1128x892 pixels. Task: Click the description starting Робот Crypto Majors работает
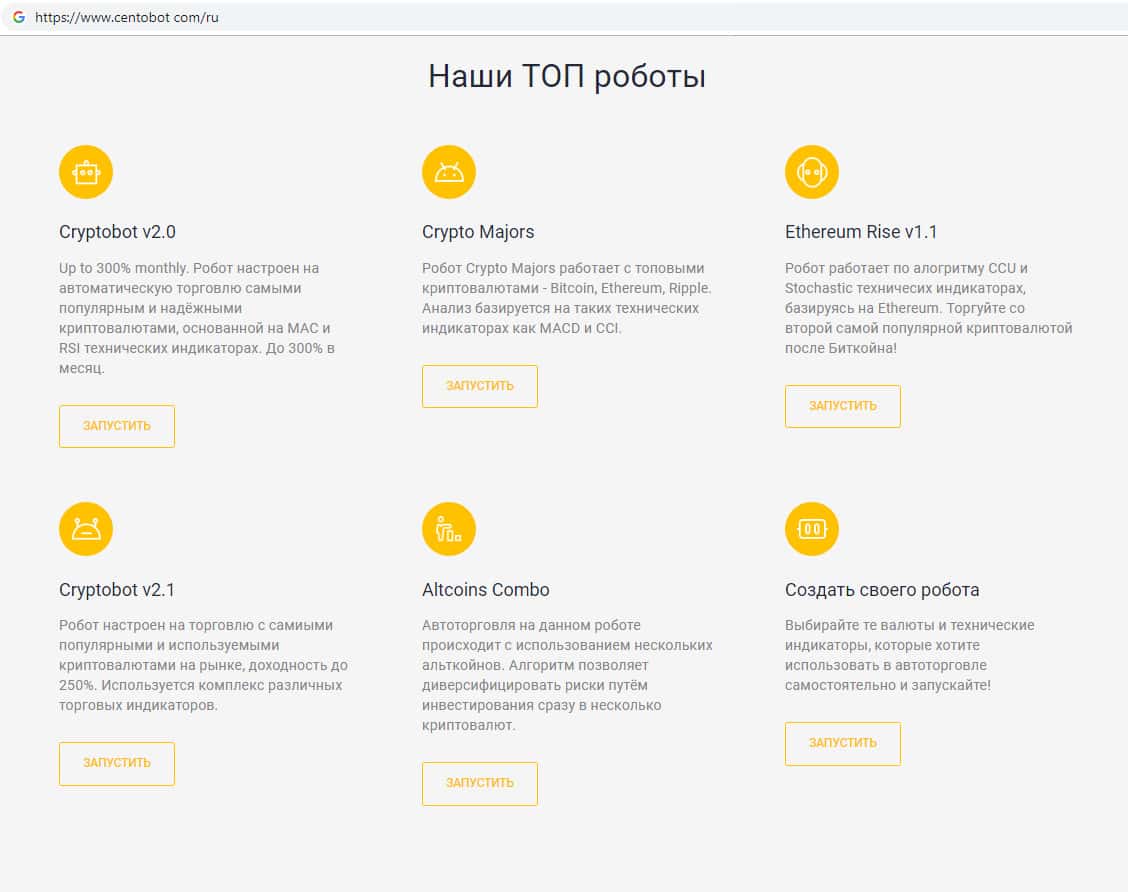pyautogui.click(x=567, y=298)
